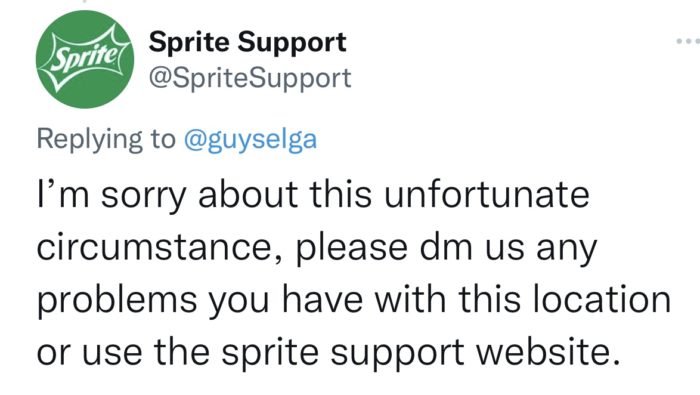Click the word 'unfortunate' in the tweet

pyautogui.click(x=487, y=194)
